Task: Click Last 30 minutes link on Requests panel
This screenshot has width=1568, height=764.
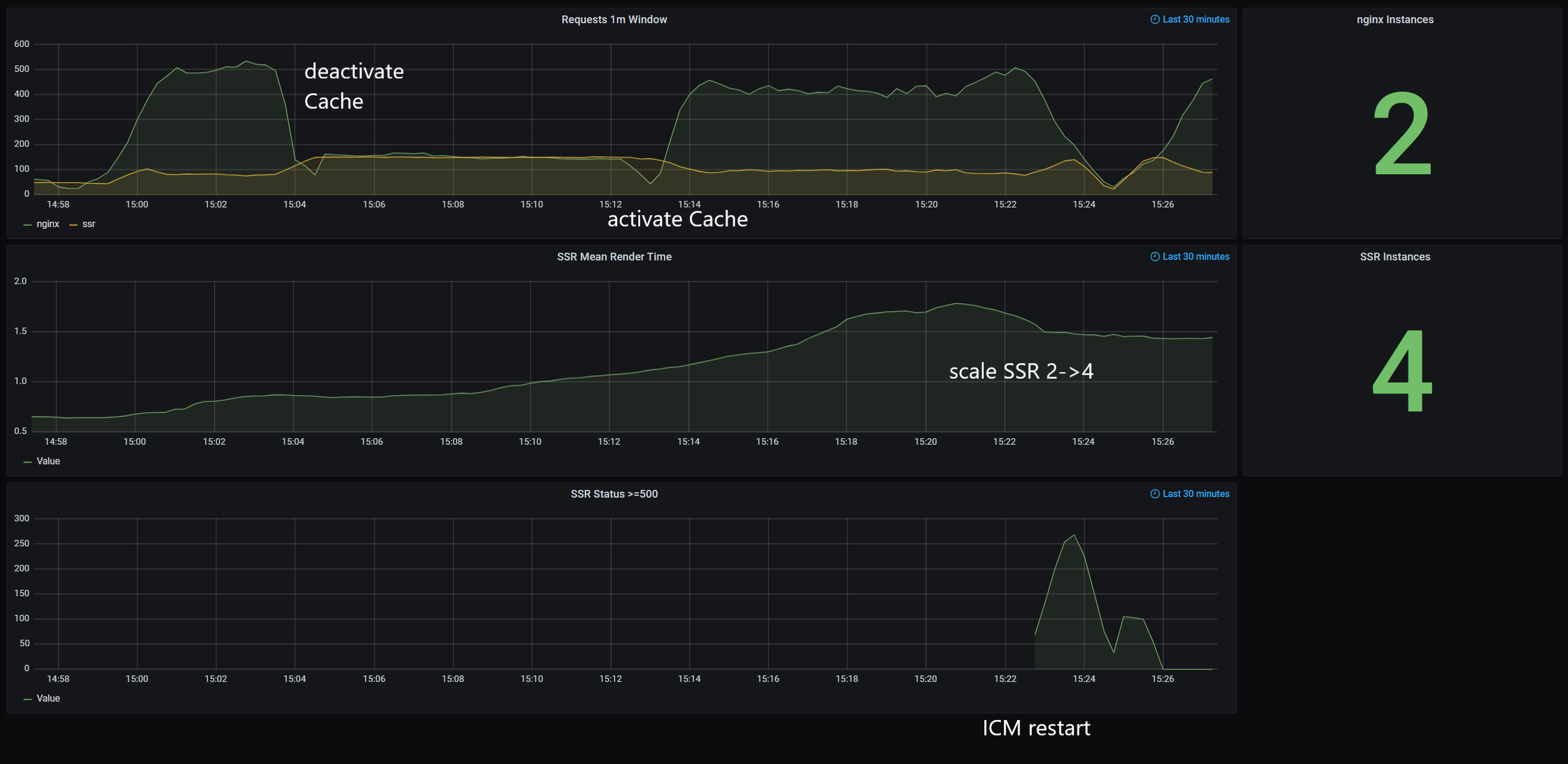Action: click(1195, 20)
